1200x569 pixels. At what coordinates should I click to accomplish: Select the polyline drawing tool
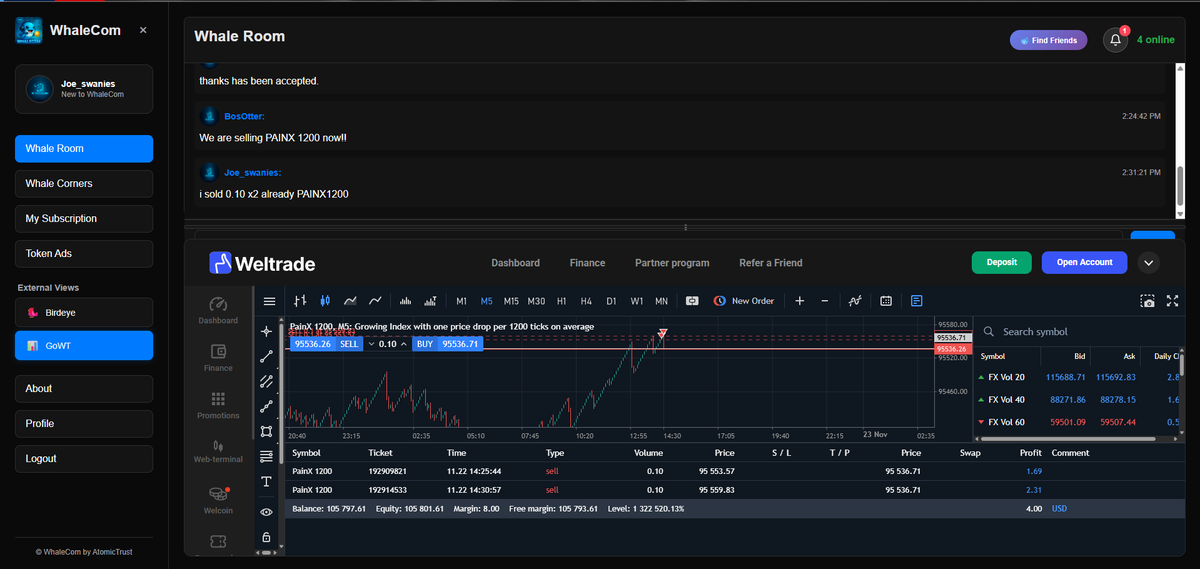pyautogui.click(x=266, y=406)
